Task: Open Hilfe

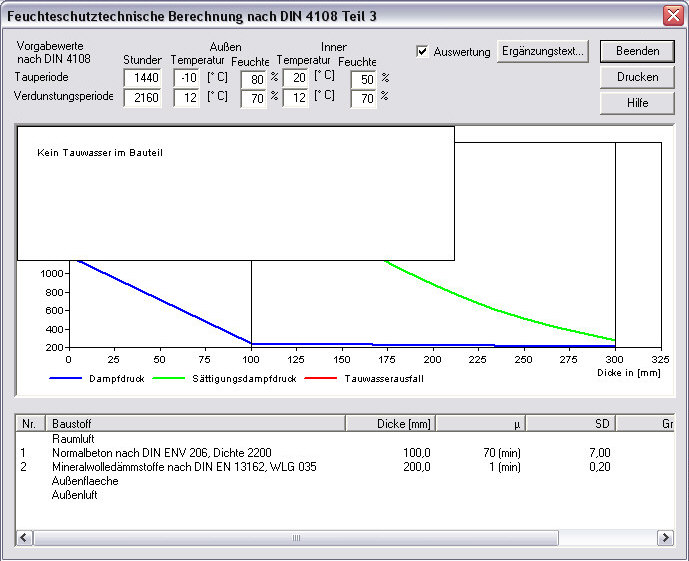Action: coord(637,103)
